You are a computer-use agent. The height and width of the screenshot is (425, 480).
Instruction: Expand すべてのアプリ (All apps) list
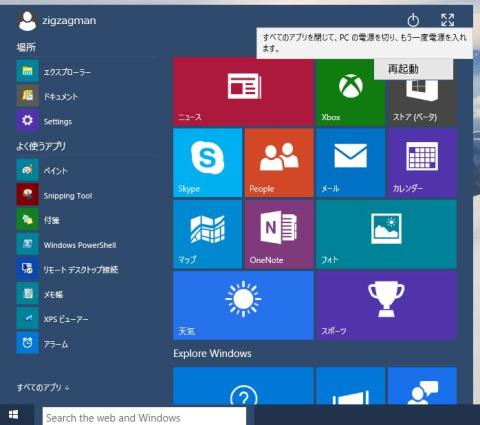pyautogui.click(x=43, y=387)
